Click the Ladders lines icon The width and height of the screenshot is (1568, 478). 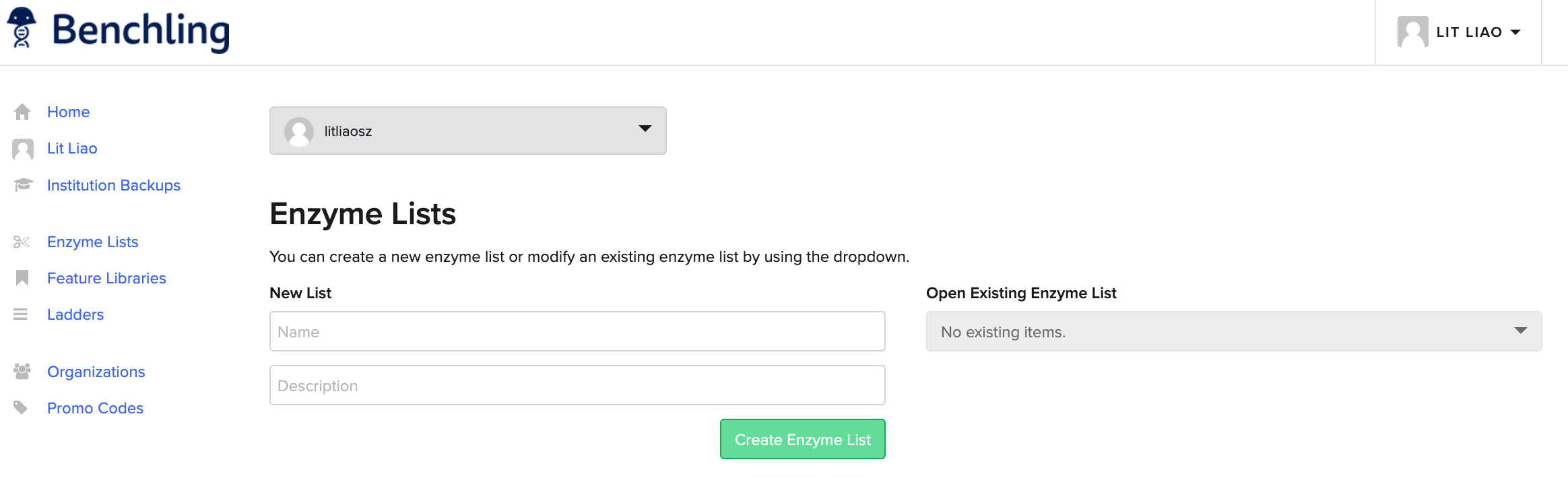click(x=21, y=314)
